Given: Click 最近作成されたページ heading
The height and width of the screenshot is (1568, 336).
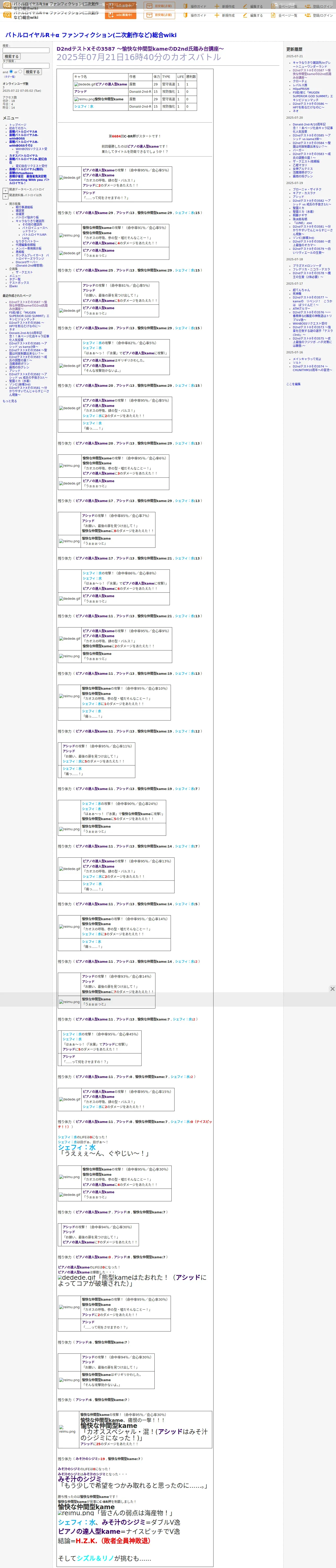Looking at the screenshot, I should 17,296.
